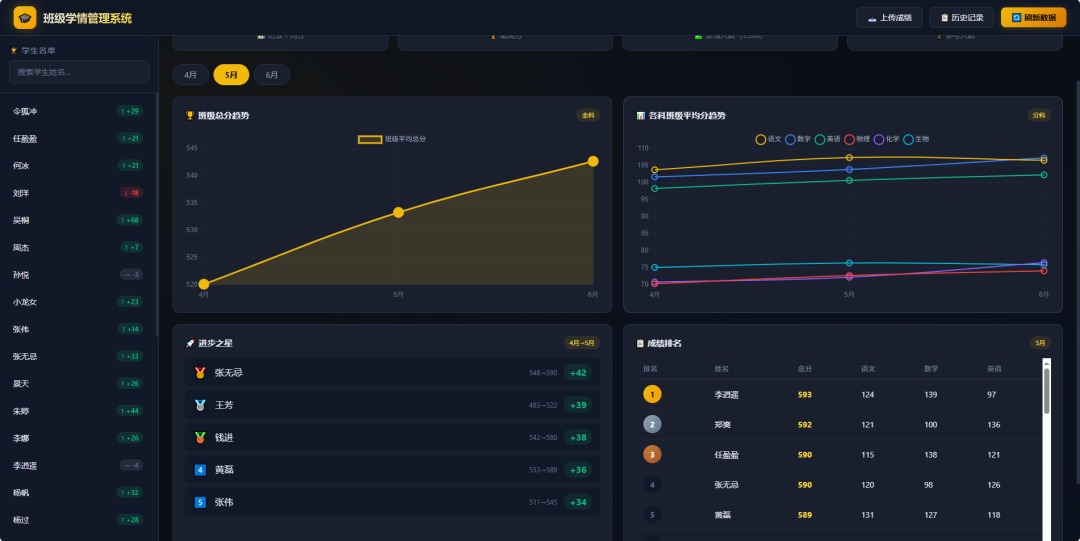This screenshot has height=541, width=1080.
Task: Select student 令狐冲 in the sidebar list
Action: tap(78, 111)
